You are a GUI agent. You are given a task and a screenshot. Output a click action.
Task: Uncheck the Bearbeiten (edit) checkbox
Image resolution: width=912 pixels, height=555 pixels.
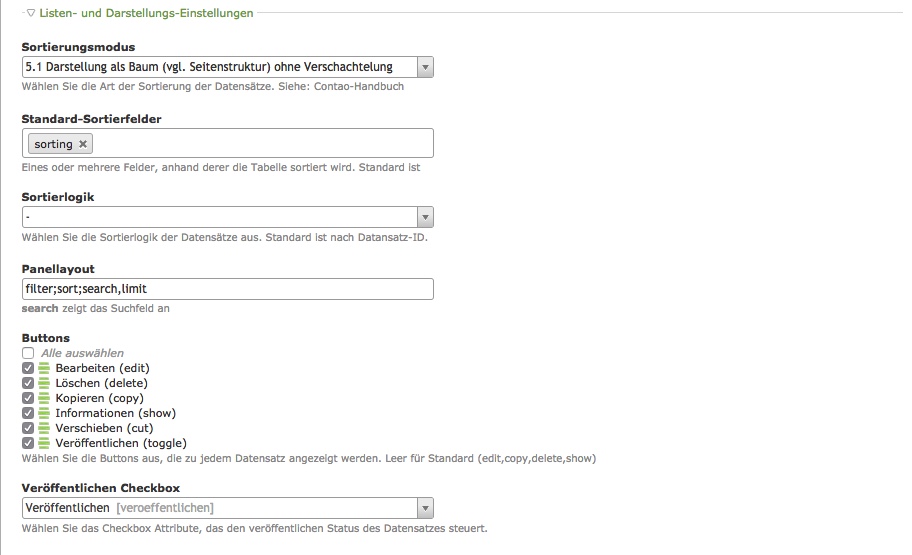point(28,368)
